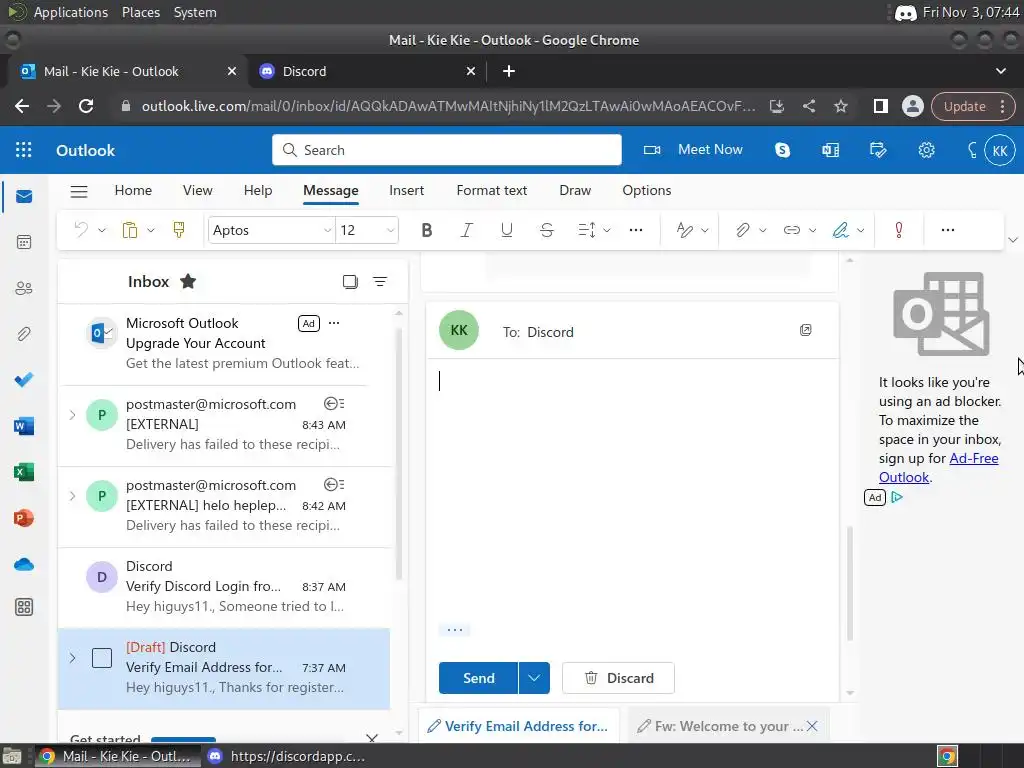
Task: Click the Insert link icon
Action: [792, 230]
